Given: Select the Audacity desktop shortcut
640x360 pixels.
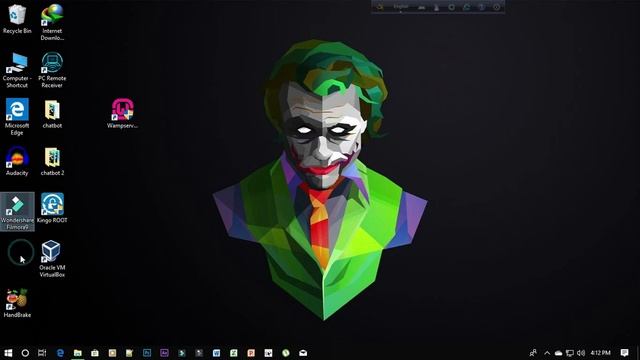Looking at the screenshot, I should pyautogui.click(x=17, y=161).
